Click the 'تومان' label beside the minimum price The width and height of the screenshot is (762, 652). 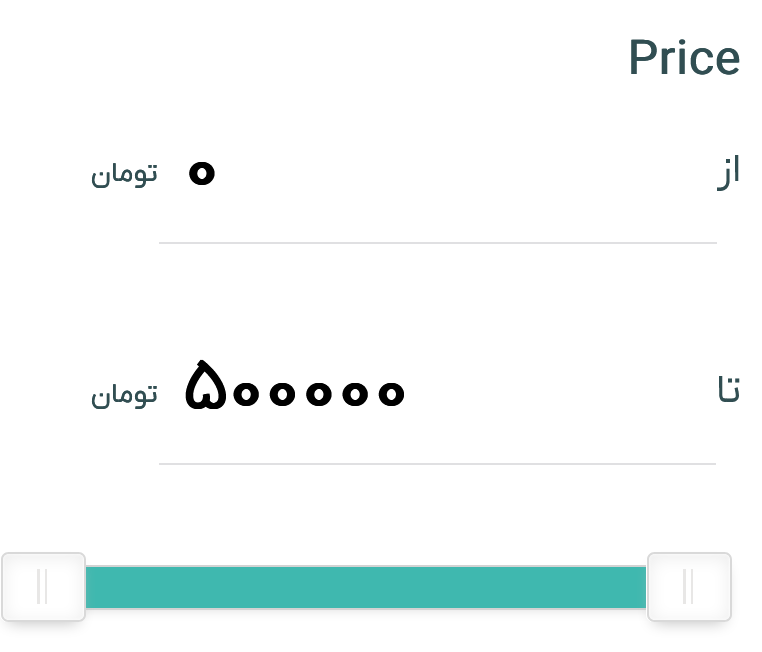point(124,174)
